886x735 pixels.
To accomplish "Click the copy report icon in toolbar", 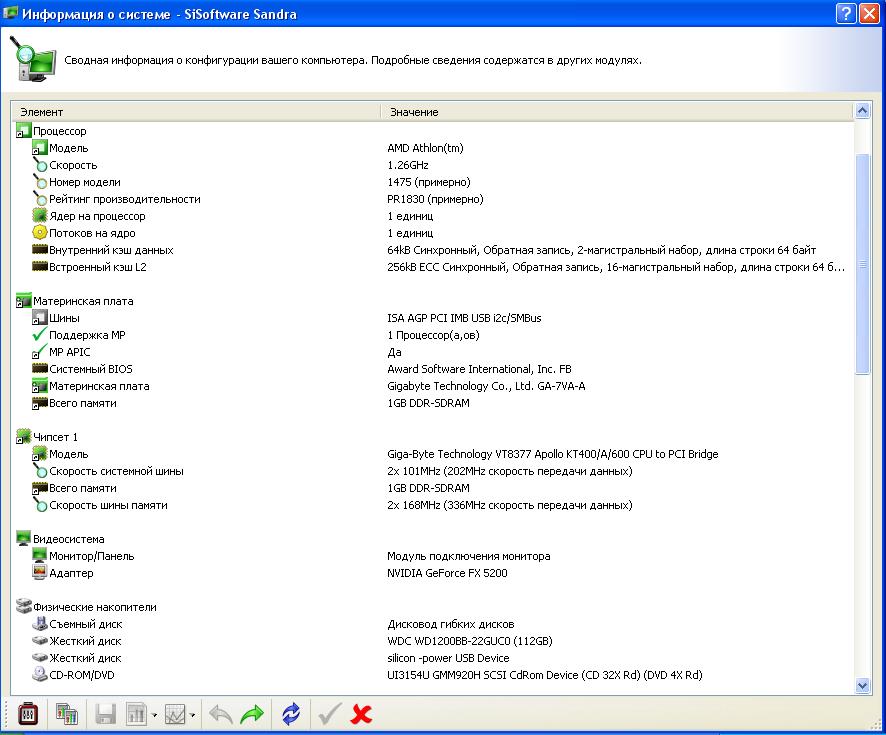I will (66, 715).
